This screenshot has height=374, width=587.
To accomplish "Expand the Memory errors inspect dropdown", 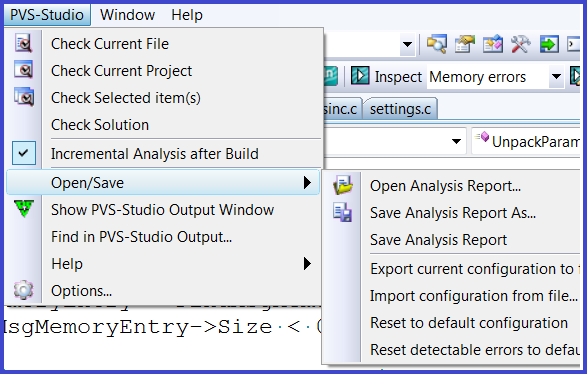I will coord(556,77).
